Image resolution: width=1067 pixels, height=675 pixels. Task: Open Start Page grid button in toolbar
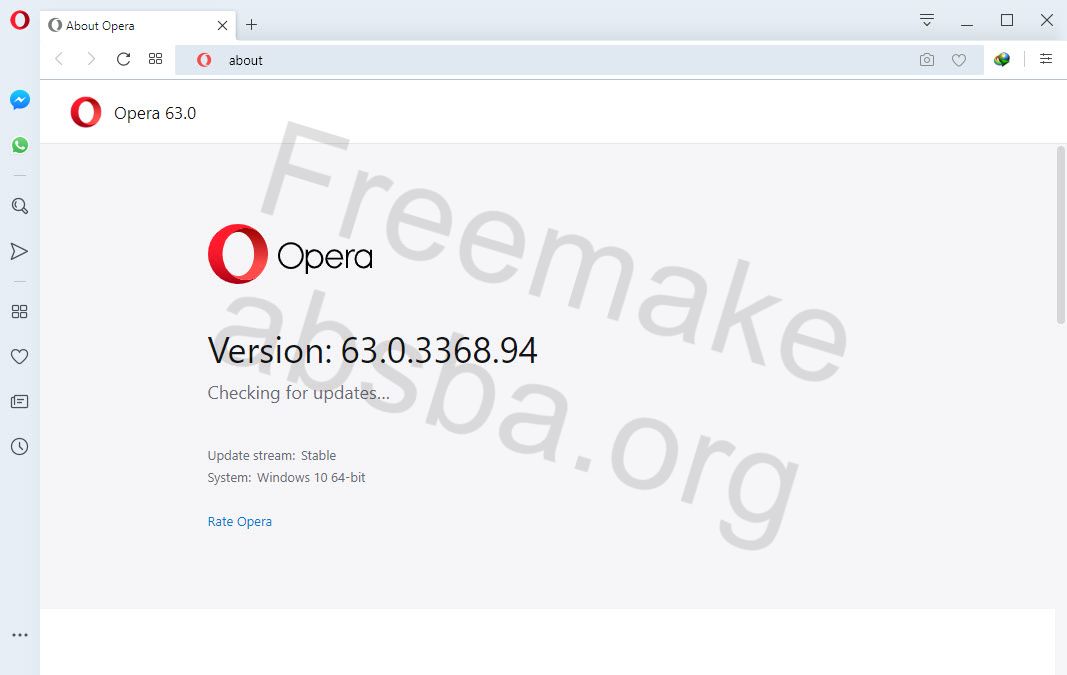(155, 59)
